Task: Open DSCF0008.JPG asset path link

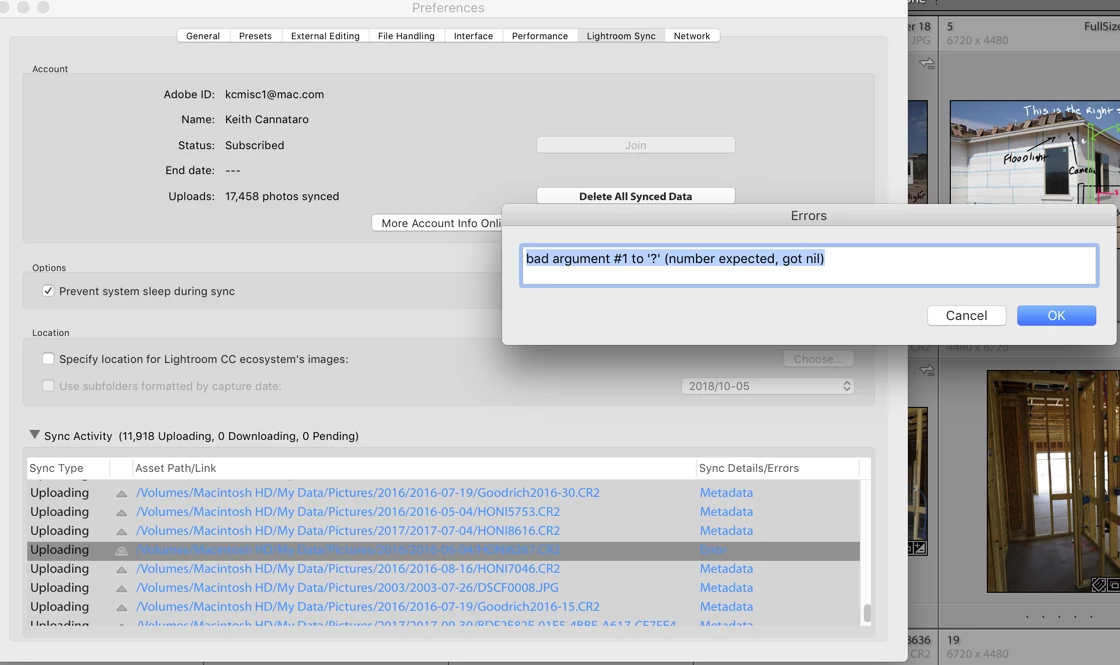Action: [x=347, y=588]
